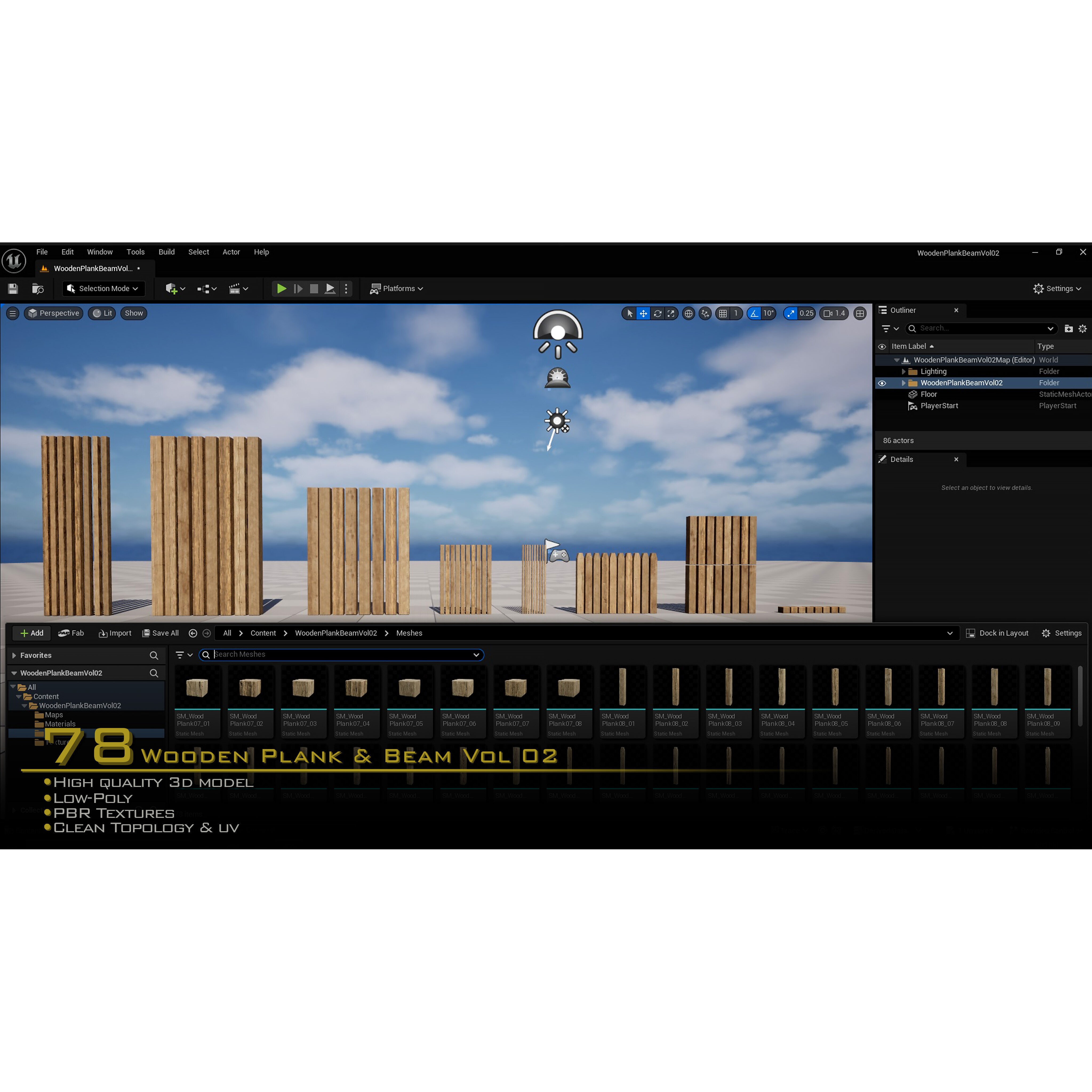Click the Unreal Engine logo icon

click(x=14, y=261)
